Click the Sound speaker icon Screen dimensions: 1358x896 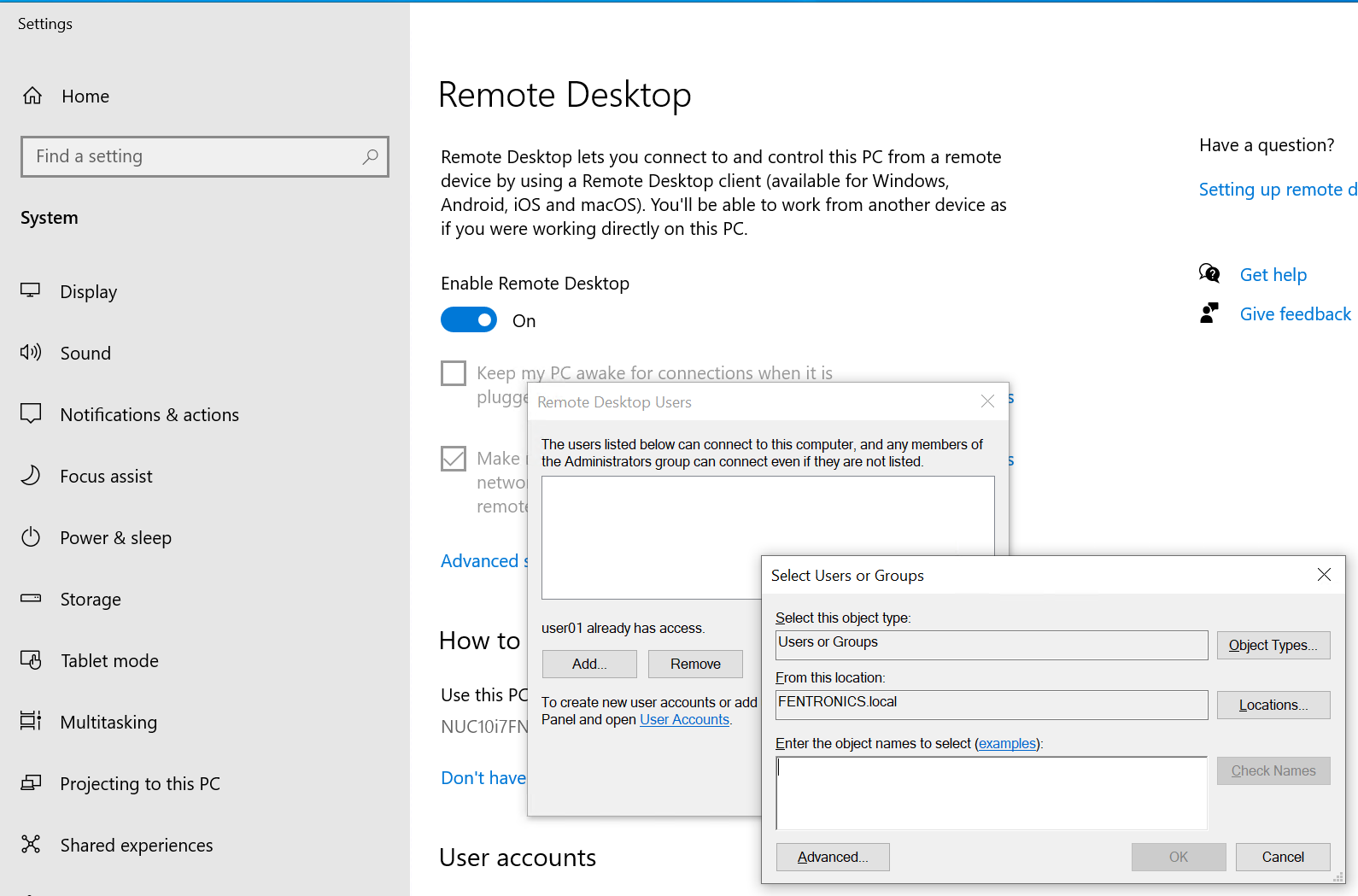tap(31, 352)
